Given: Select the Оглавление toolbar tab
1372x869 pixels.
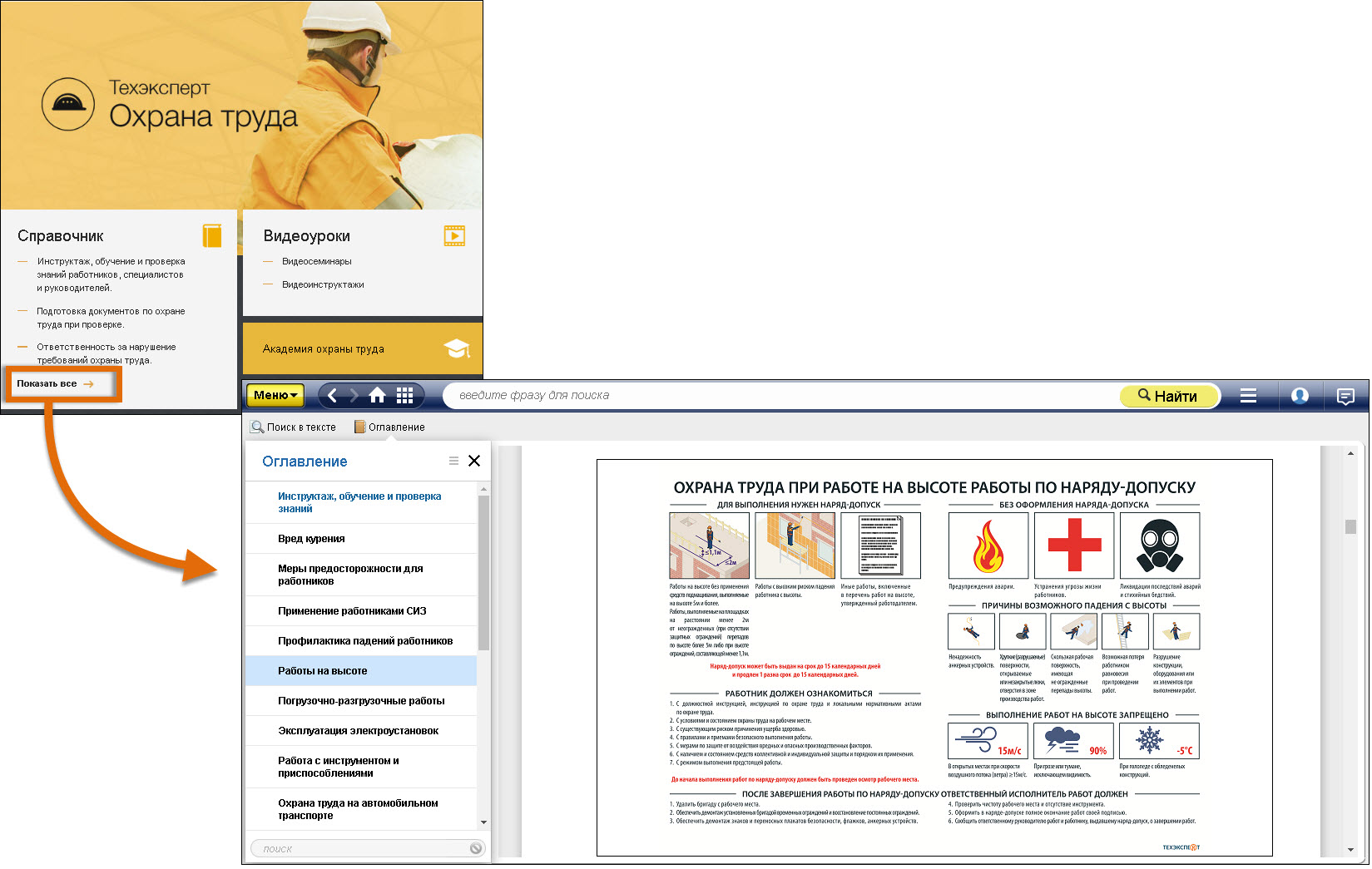Looking at the screenshot, I should click(x=389, y=427).
